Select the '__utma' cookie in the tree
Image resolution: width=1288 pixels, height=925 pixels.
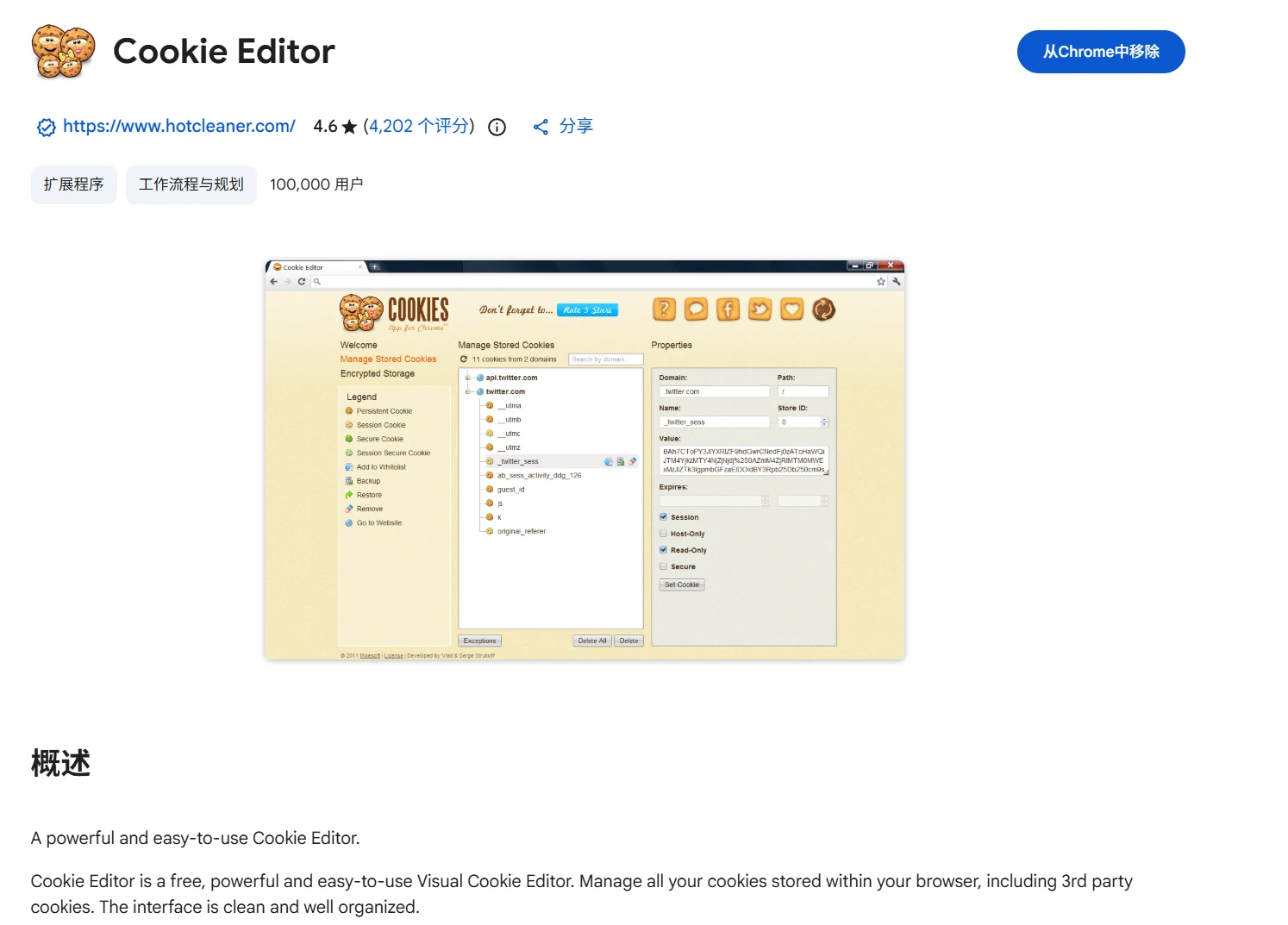(x=510, y=406)
